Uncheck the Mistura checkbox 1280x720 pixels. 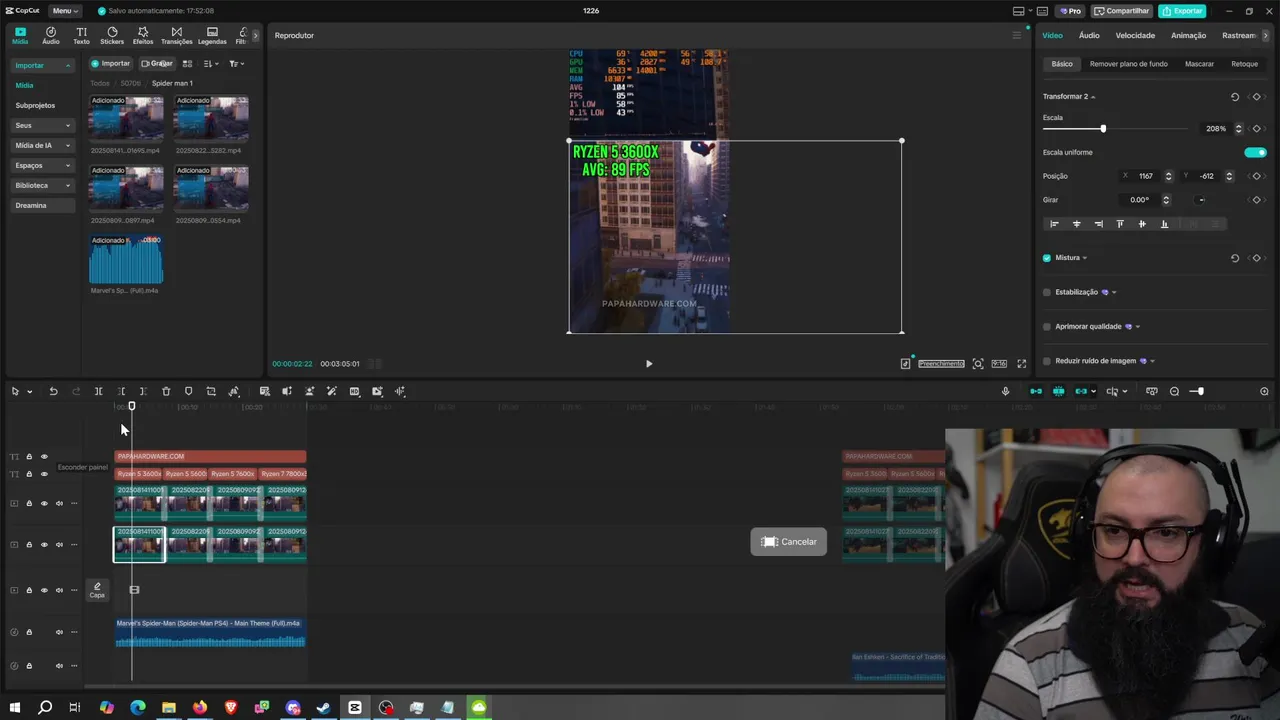1047,258
